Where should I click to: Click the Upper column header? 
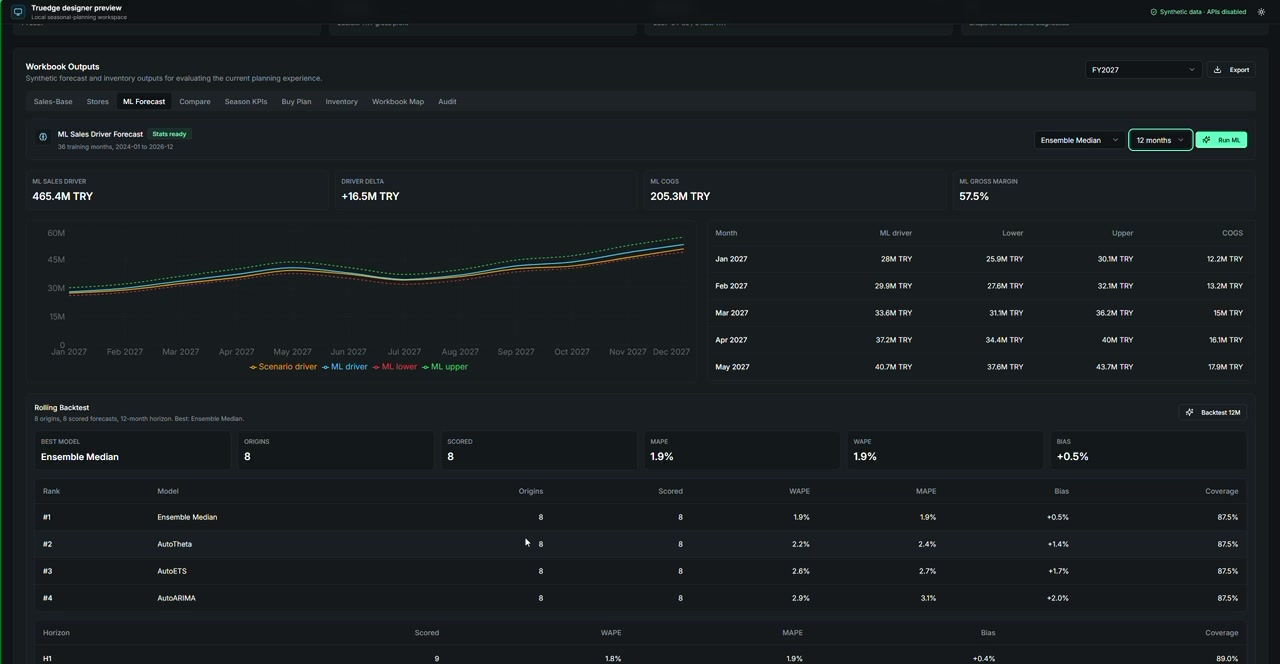click(1122, 233)
